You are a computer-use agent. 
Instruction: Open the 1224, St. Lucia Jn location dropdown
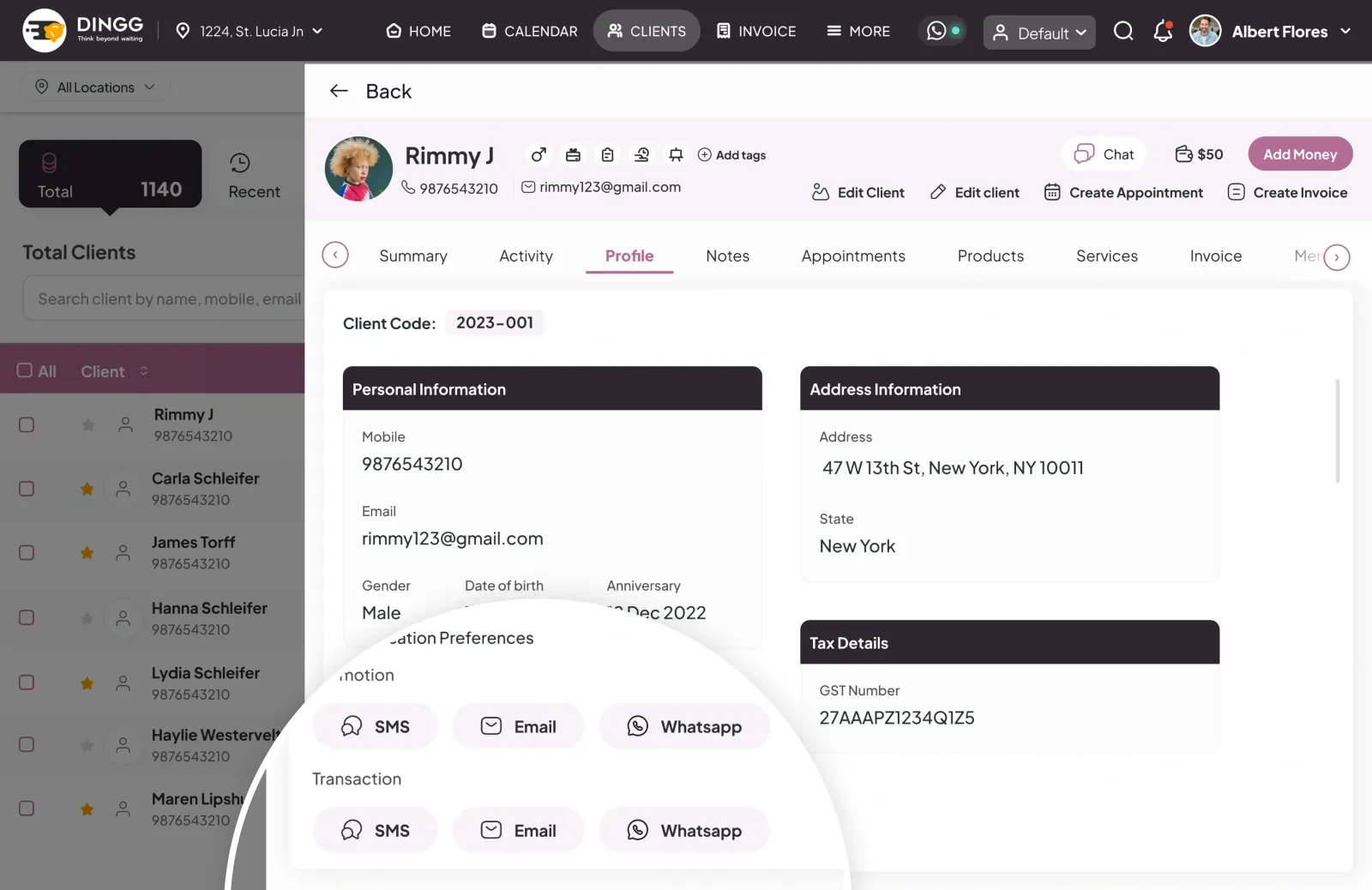pos(250,31)
